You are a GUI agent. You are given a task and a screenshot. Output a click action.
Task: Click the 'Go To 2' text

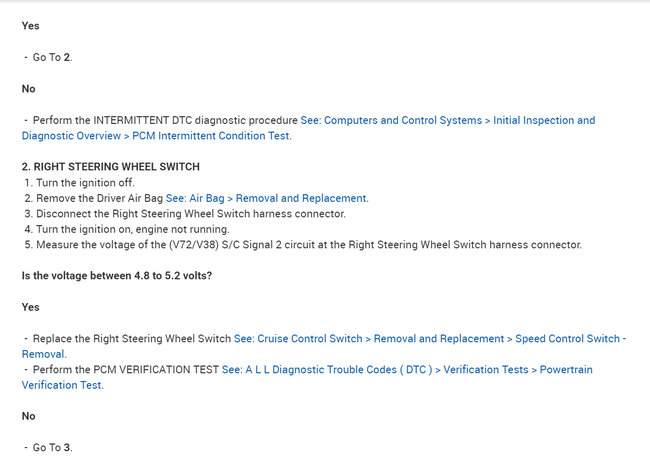[x=52, y=57]
